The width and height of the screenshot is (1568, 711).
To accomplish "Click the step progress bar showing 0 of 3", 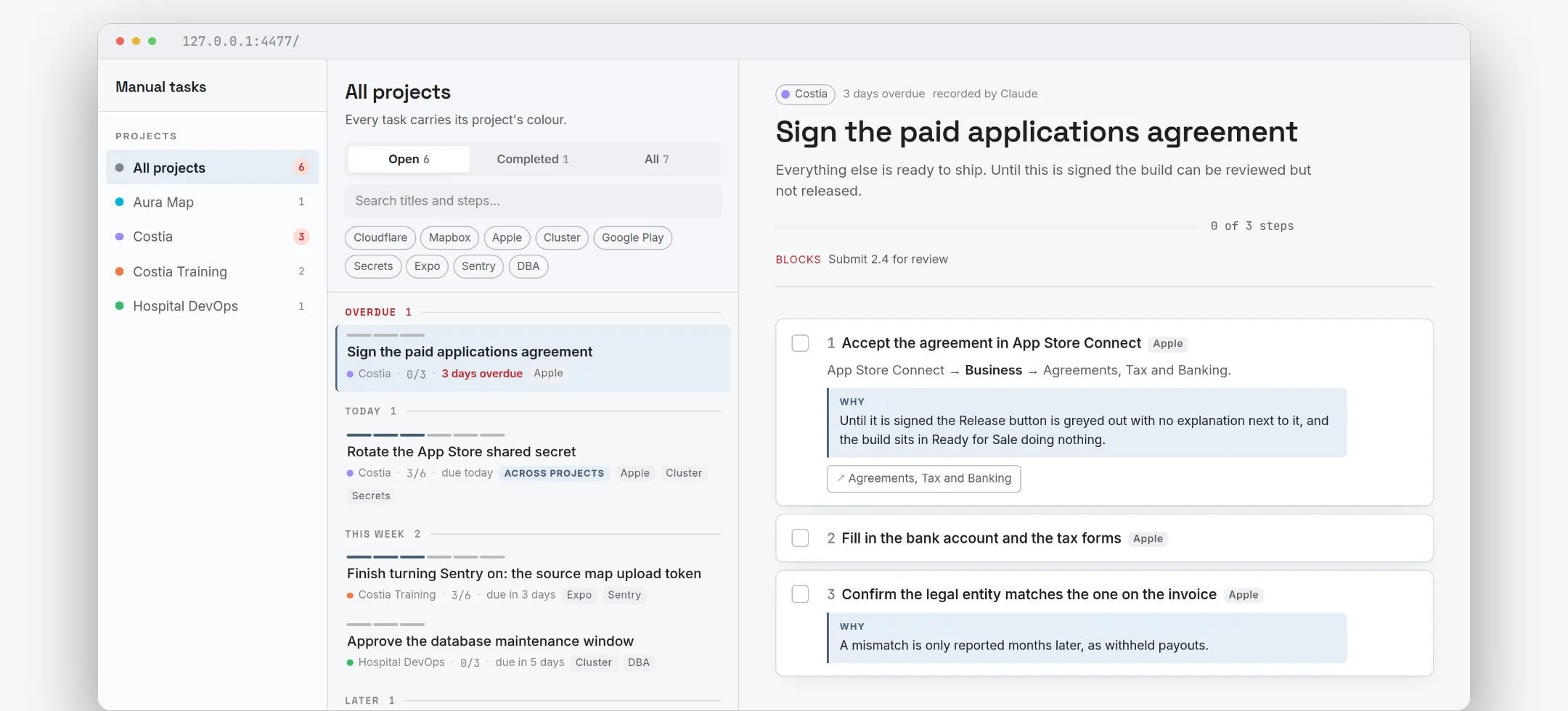I will click(987, 227).
